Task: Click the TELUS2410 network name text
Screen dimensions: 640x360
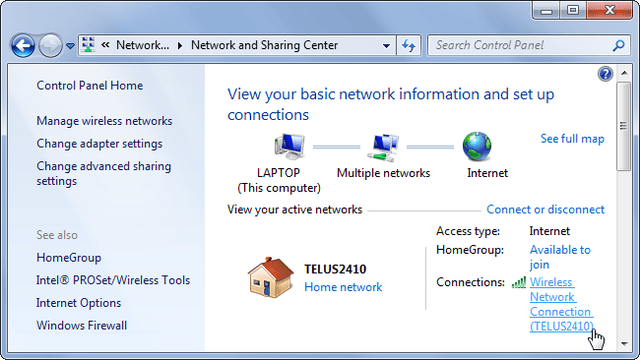Action: [x=335, y=269]
